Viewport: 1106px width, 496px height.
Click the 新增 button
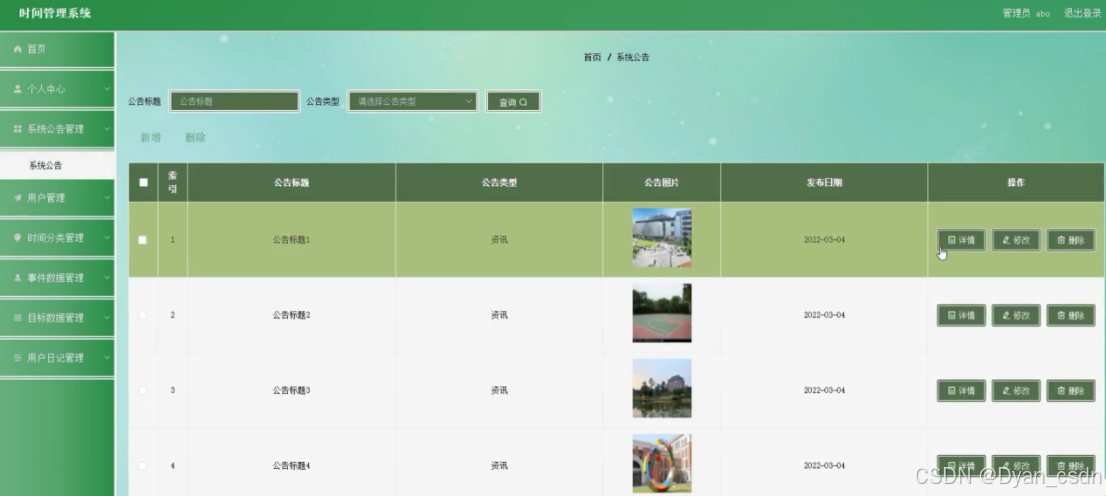[x=150, y=138]
